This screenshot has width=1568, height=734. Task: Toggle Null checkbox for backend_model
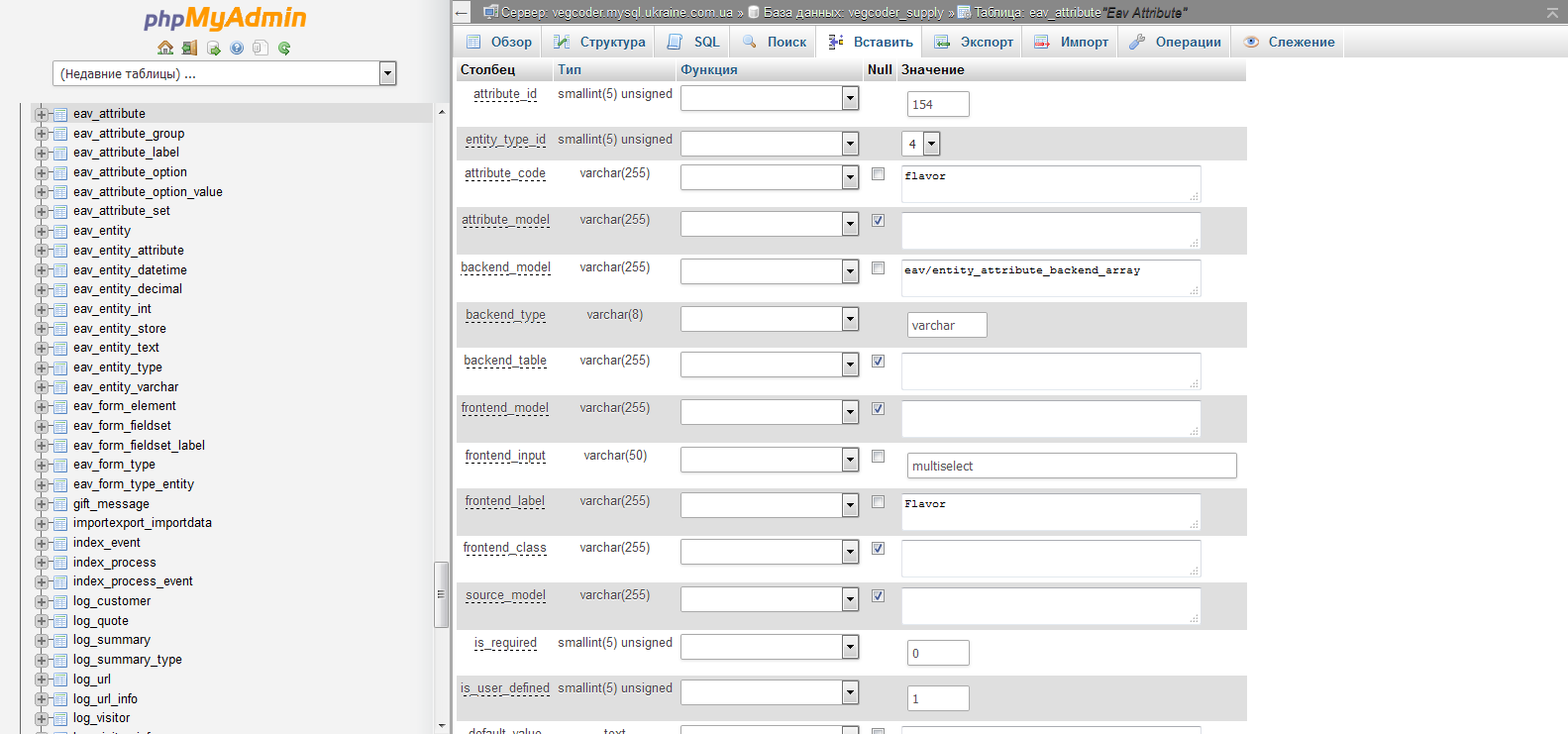(878, 267)
